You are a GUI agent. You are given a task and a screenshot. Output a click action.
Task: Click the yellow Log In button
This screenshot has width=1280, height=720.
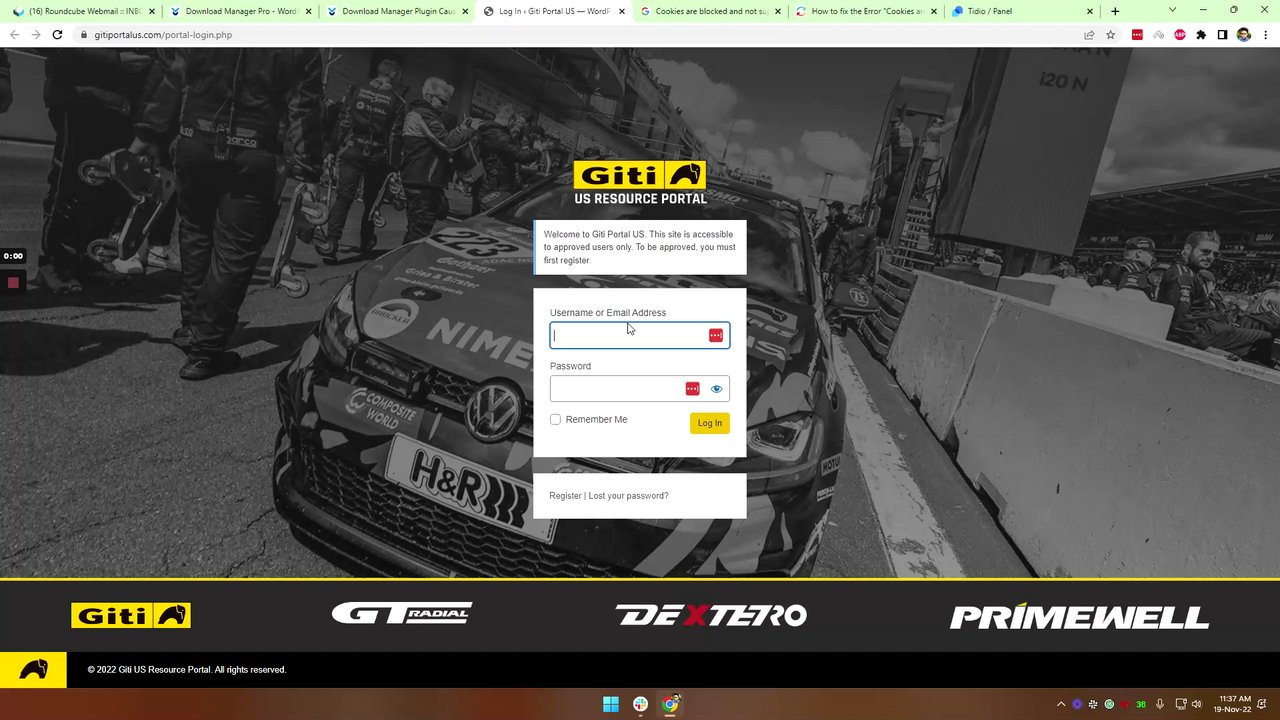tap(709, 423)
